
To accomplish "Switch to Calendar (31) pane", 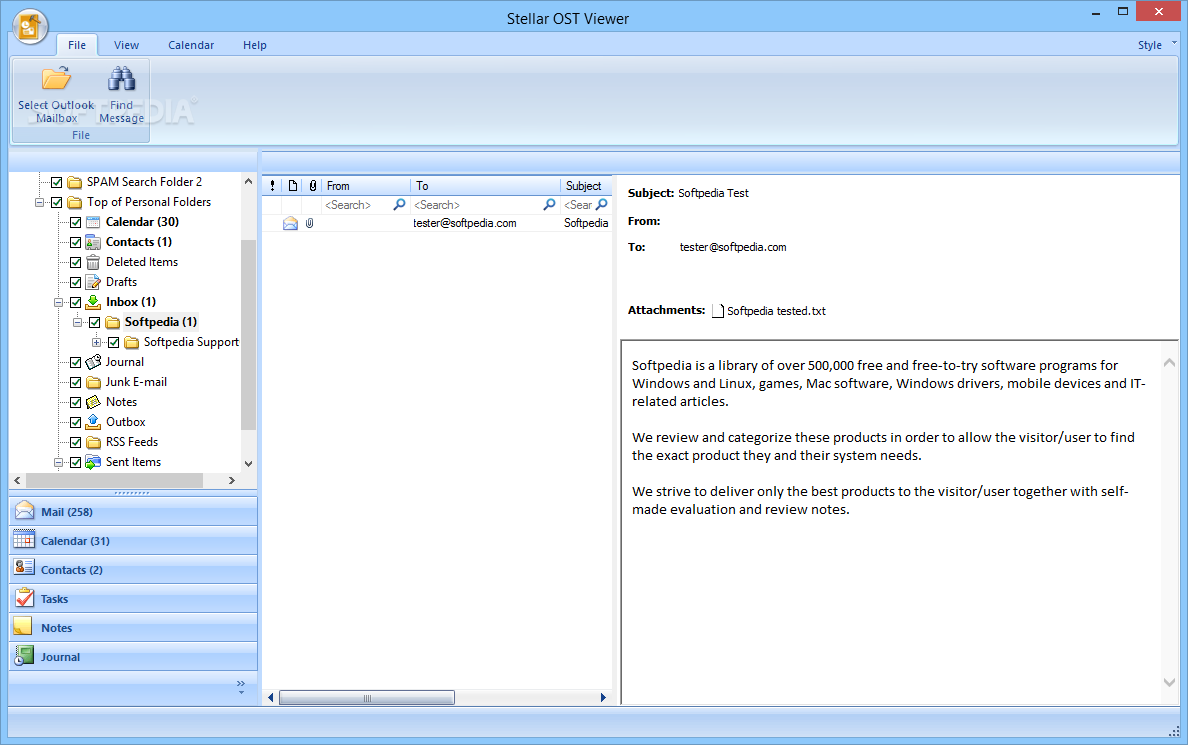I will pos(133,540).
